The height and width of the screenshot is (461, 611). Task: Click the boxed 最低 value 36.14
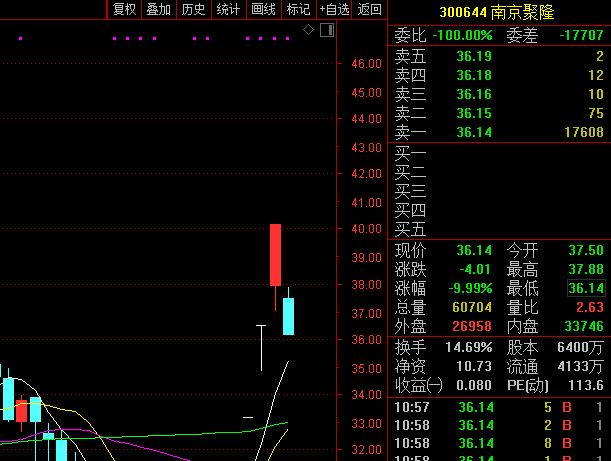[586, 288]
